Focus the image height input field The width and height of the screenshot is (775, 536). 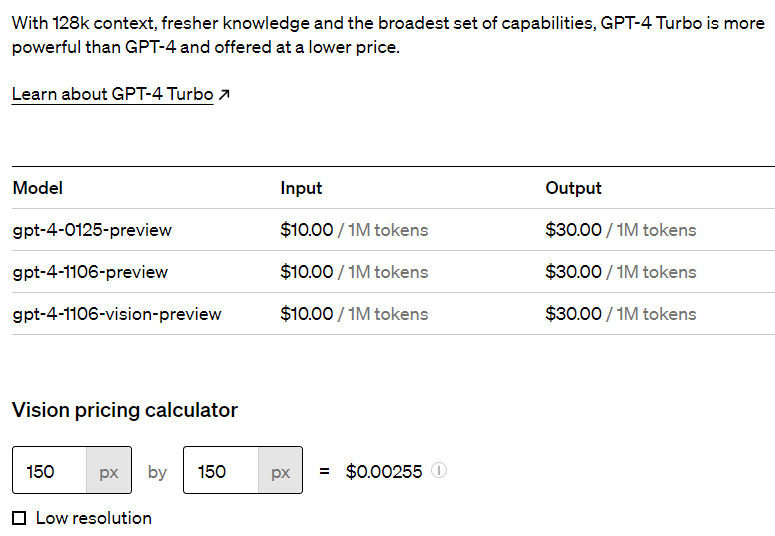click(221, 471)
